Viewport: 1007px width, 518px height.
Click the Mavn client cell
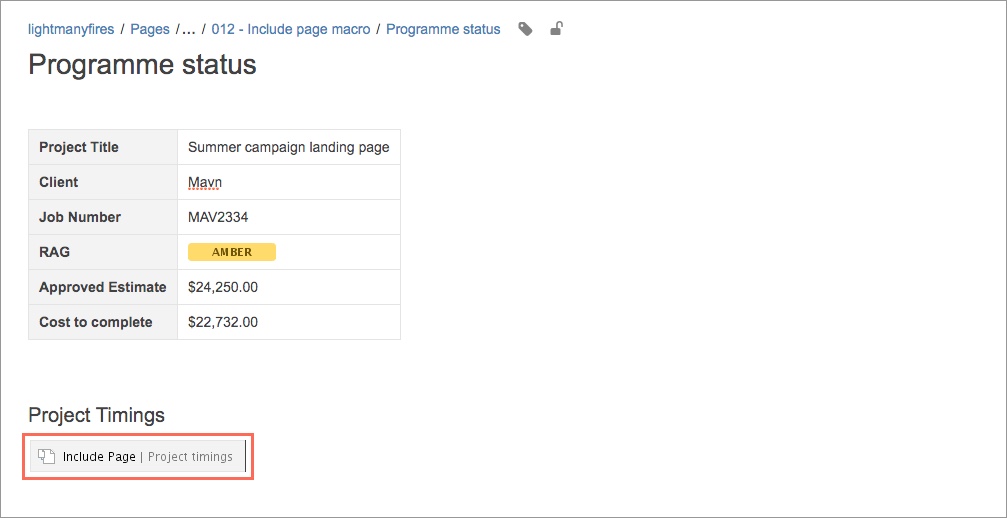tap(289, 182)
